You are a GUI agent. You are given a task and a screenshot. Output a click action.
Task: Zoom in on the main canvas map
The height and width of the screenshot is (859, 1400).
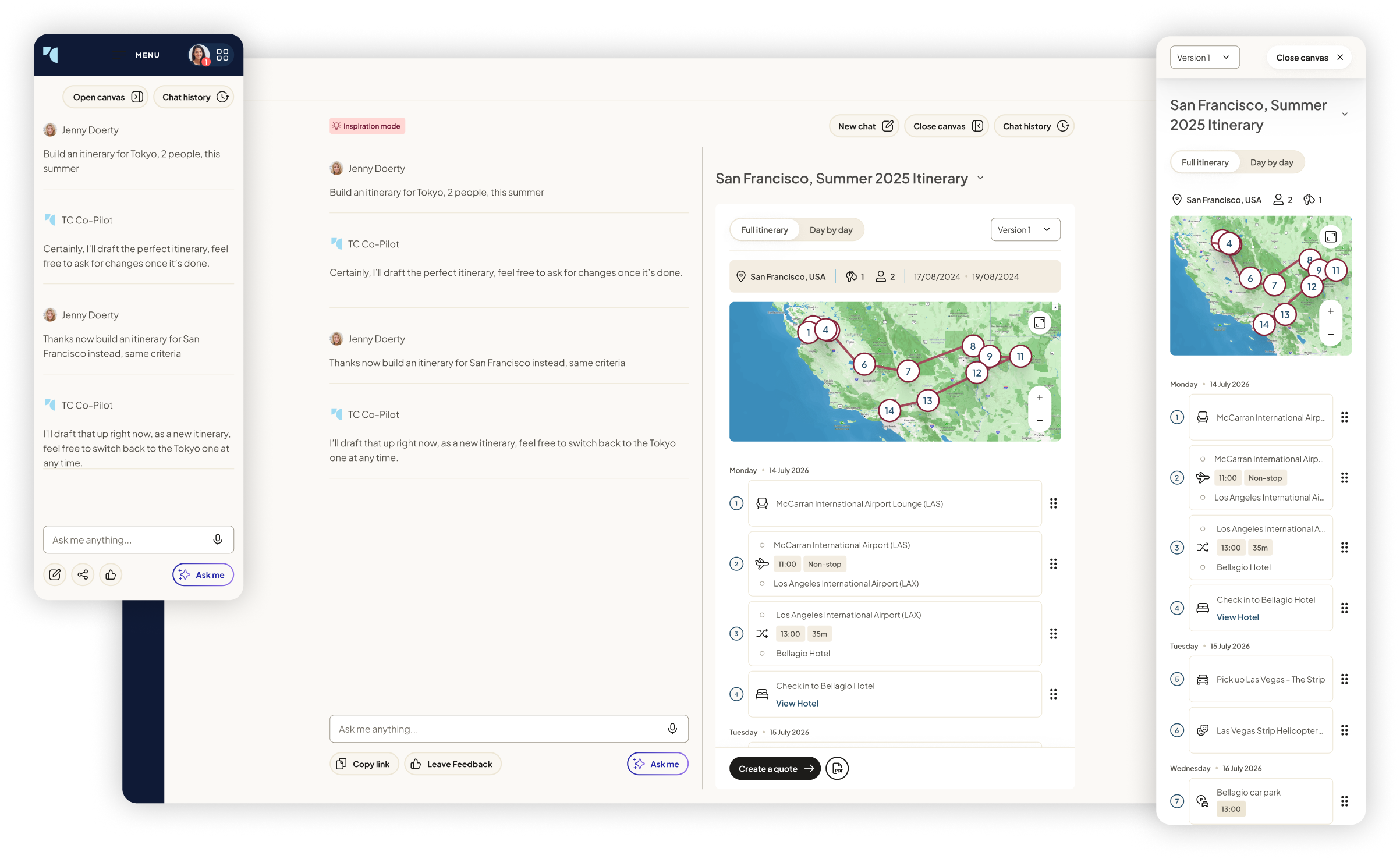click(1040, 397)
